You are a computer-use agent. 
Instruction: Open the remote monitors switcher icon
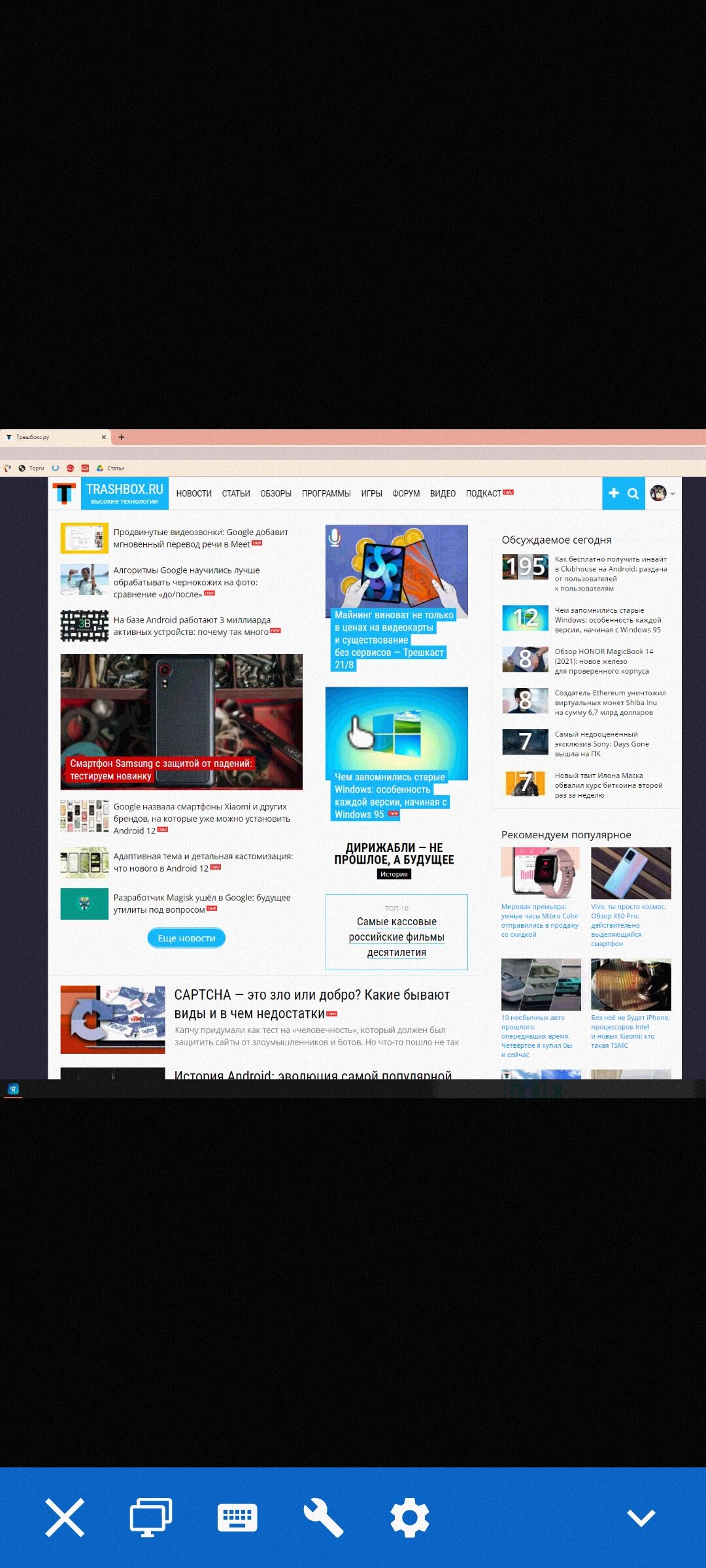151,1518
